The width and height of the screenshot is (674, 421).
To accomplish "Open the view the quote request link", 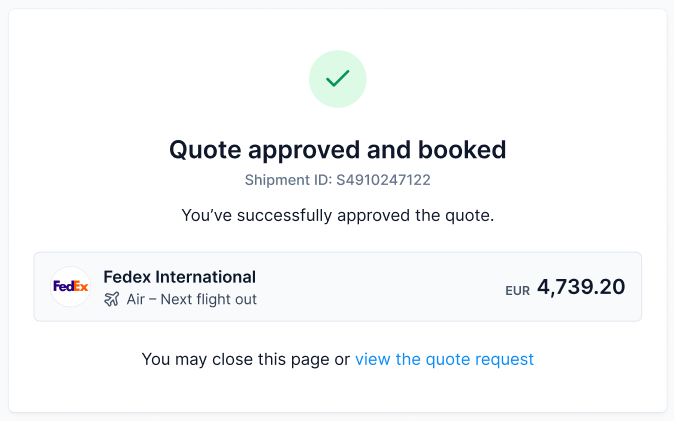I will click(x=444, y=359).
